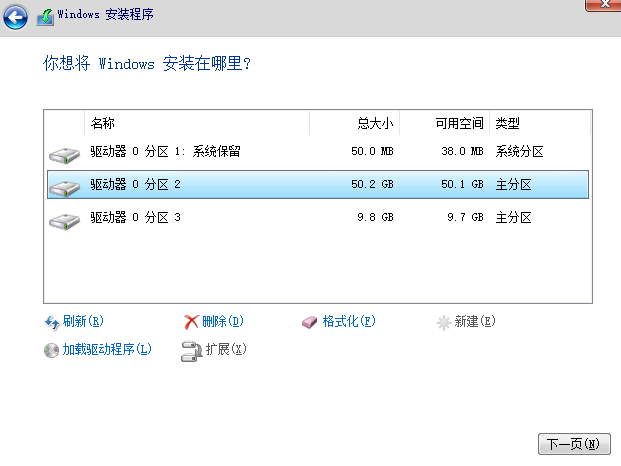Click the format (格式化) eraser icon
Viewport: 621px width, 466px height.
click(310, 322)
